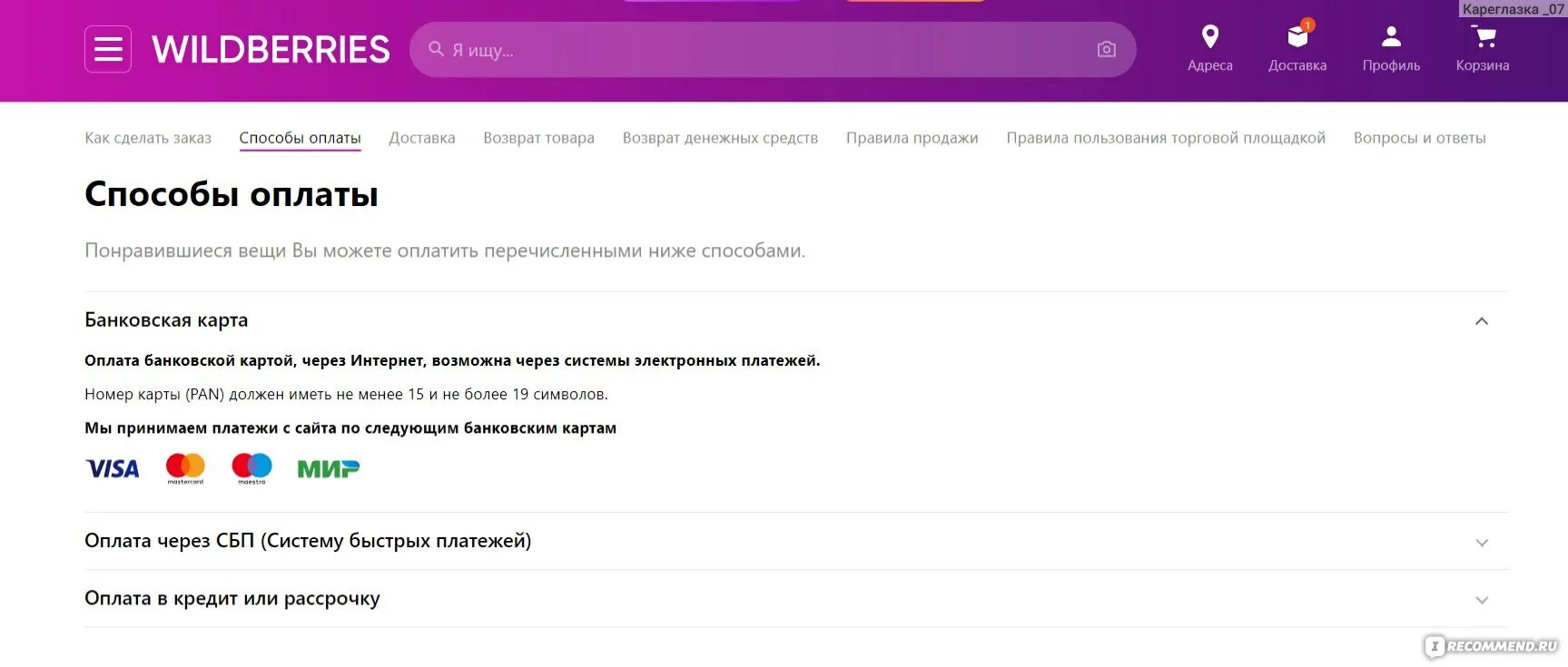Open the 'Как сделать заказ' tab
Image resolution: width=1568 pixels, height=667 pixels.
coord(148,138)
